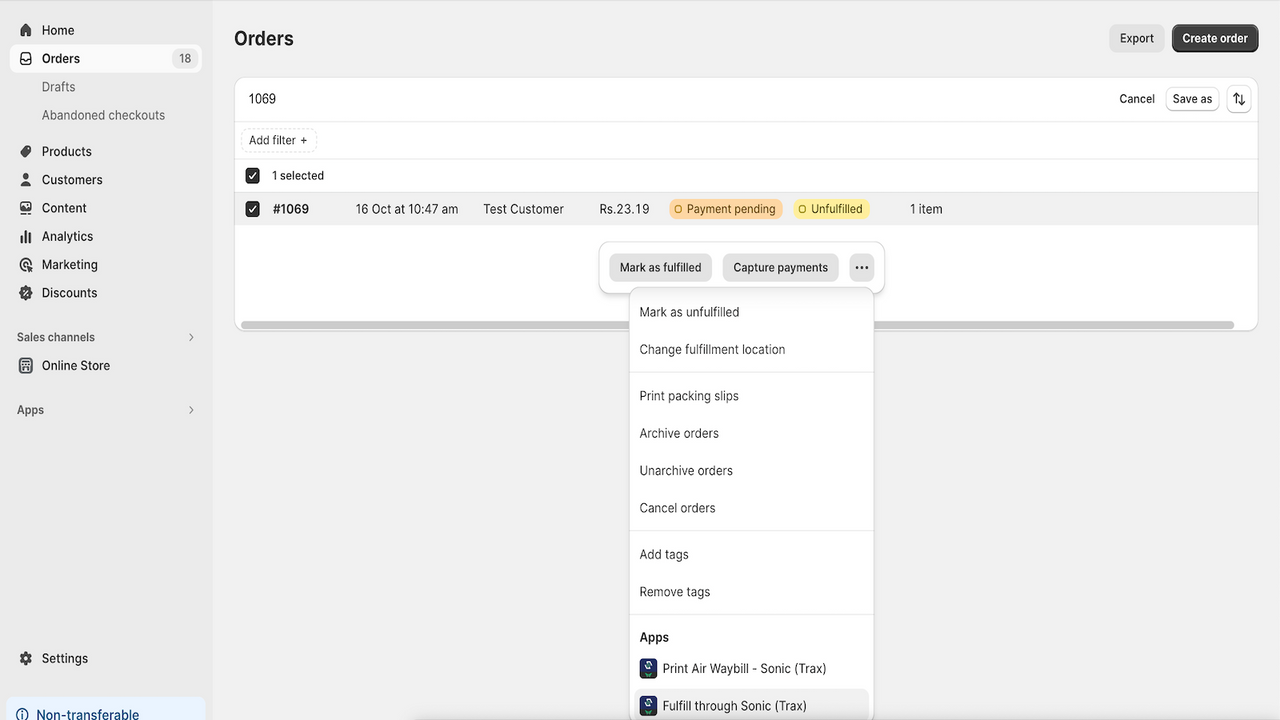Choose Fulfill through Sonic (Trax)

click(752, 706)
